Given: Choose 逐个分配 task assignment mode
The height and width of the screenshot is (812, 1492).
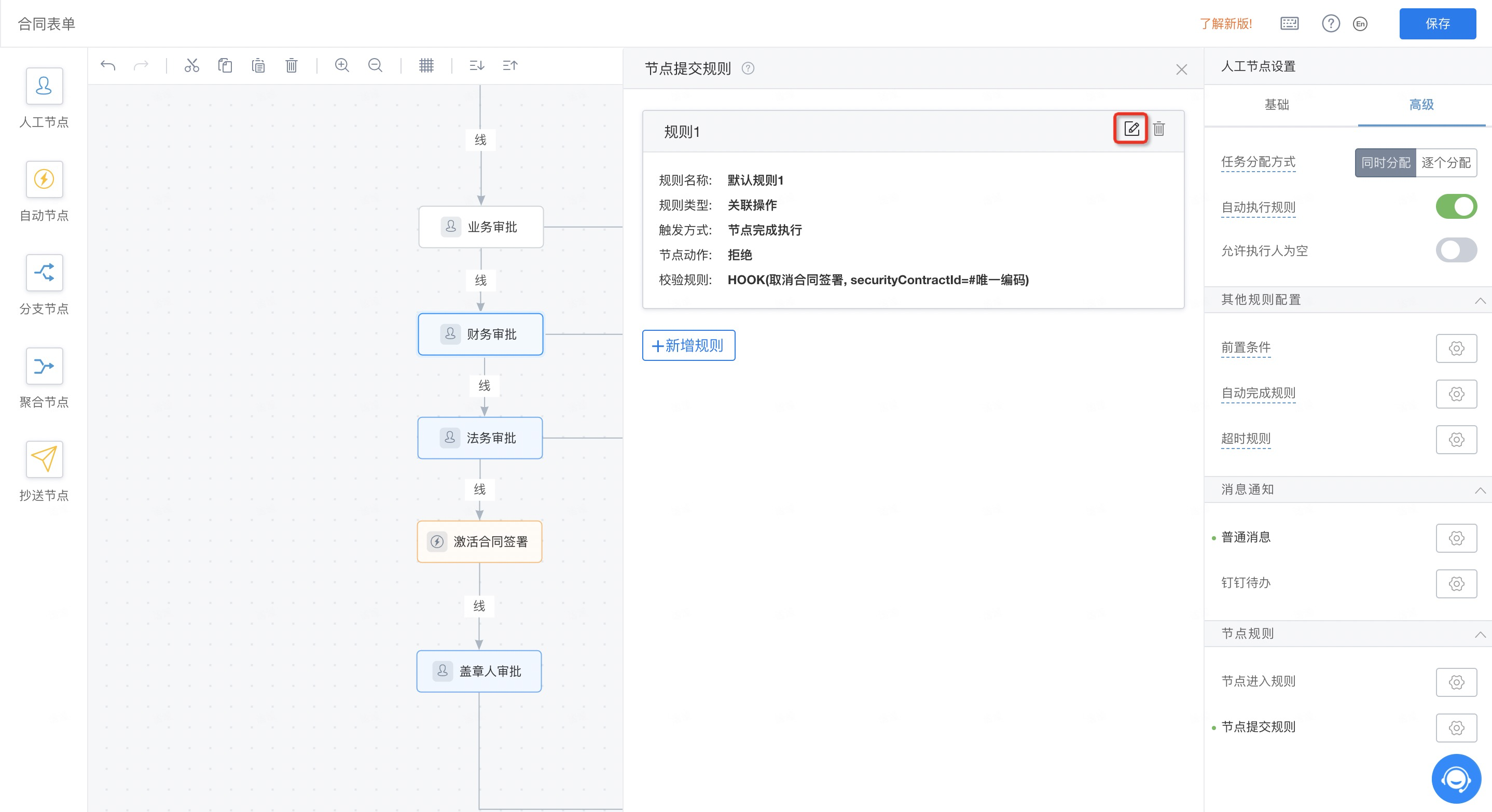Looking at the screenshot, I should coord(1445,163).
